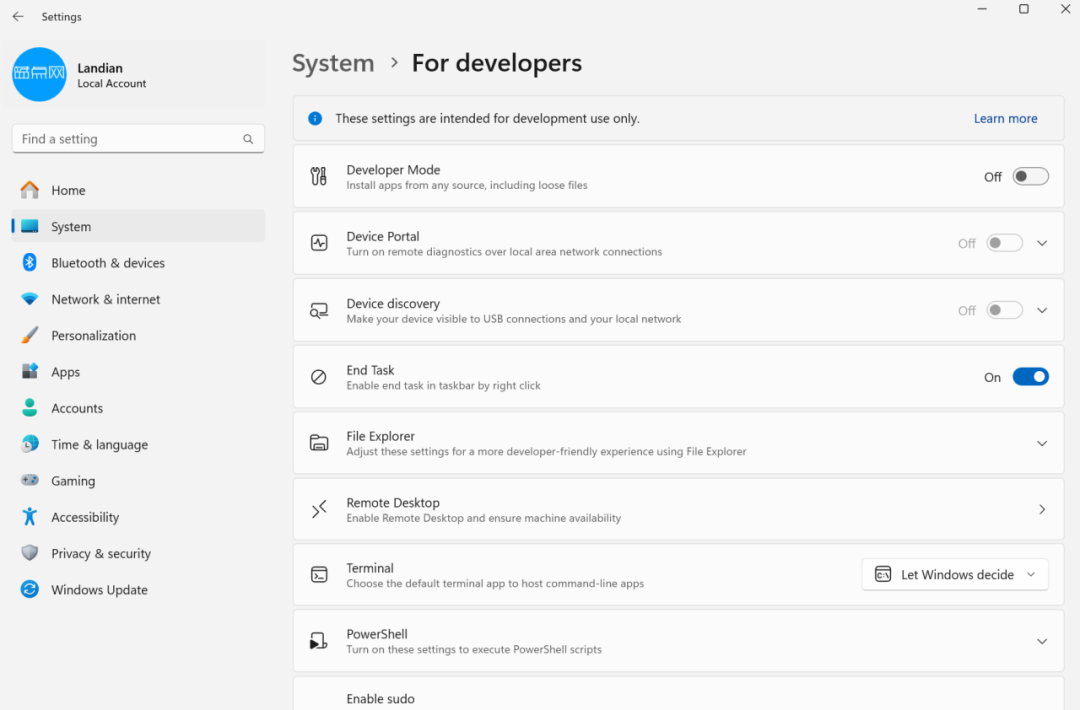This screenshot has width=1080, height=710.
Task: Open Remote Desktop page via chevron
Action: [x=1042, y=510]
